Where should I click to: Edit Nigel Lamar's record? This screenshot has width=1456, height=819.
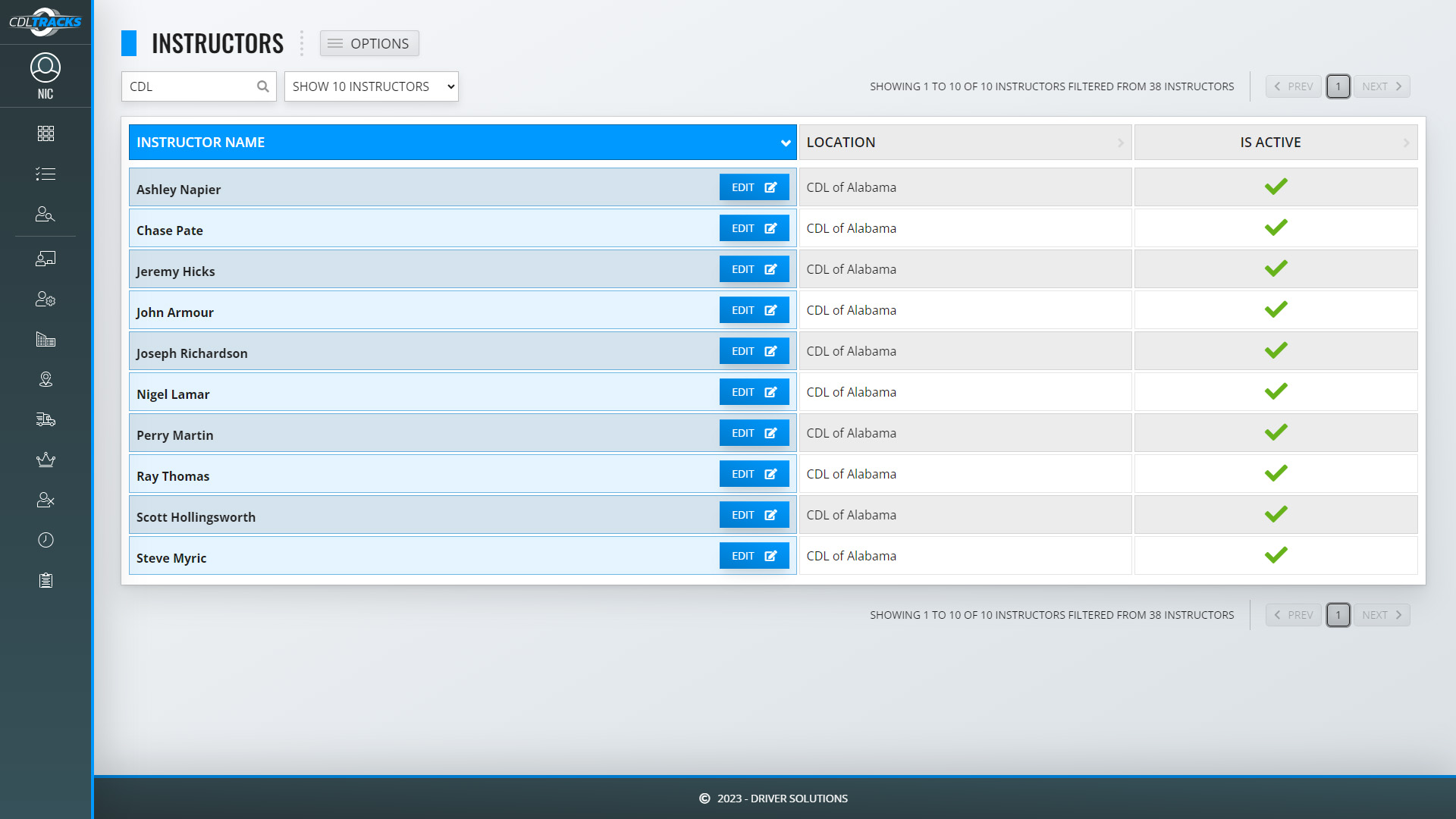point(755,392)
